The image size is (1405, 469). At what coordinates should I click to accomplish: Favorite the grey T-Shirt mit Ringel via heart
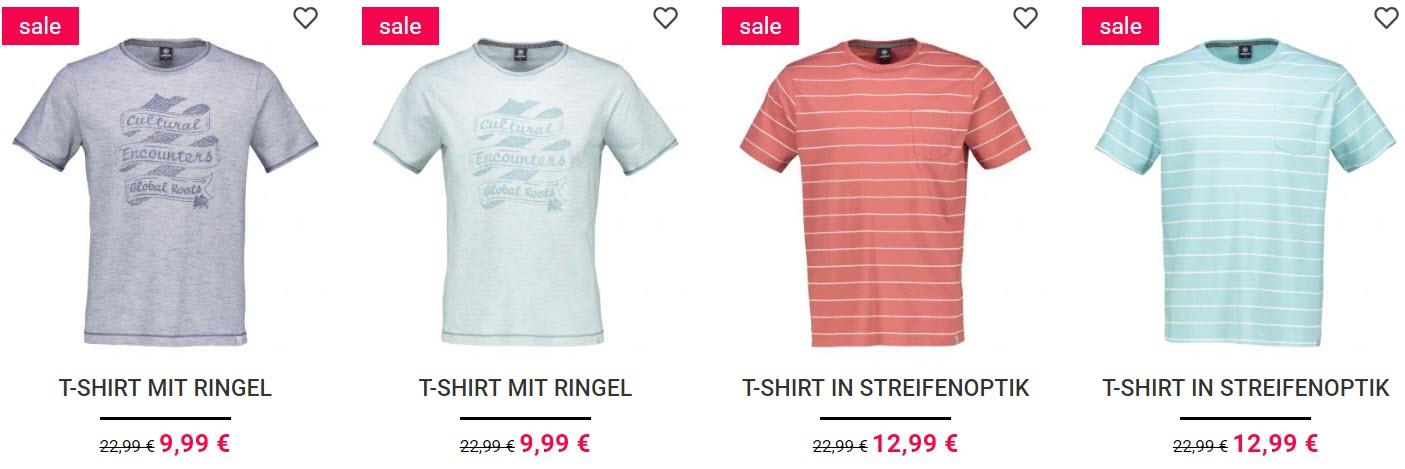click(305, 18)
